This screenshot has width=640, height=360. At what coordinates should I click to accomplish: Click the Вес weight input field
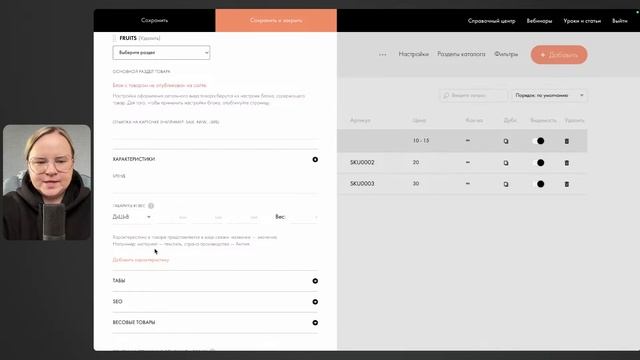point(303,217)
